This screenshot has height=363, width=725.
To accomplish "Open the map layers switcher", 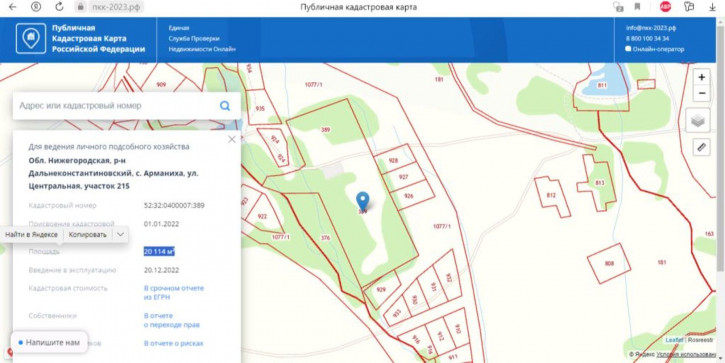I will point(698,121).
